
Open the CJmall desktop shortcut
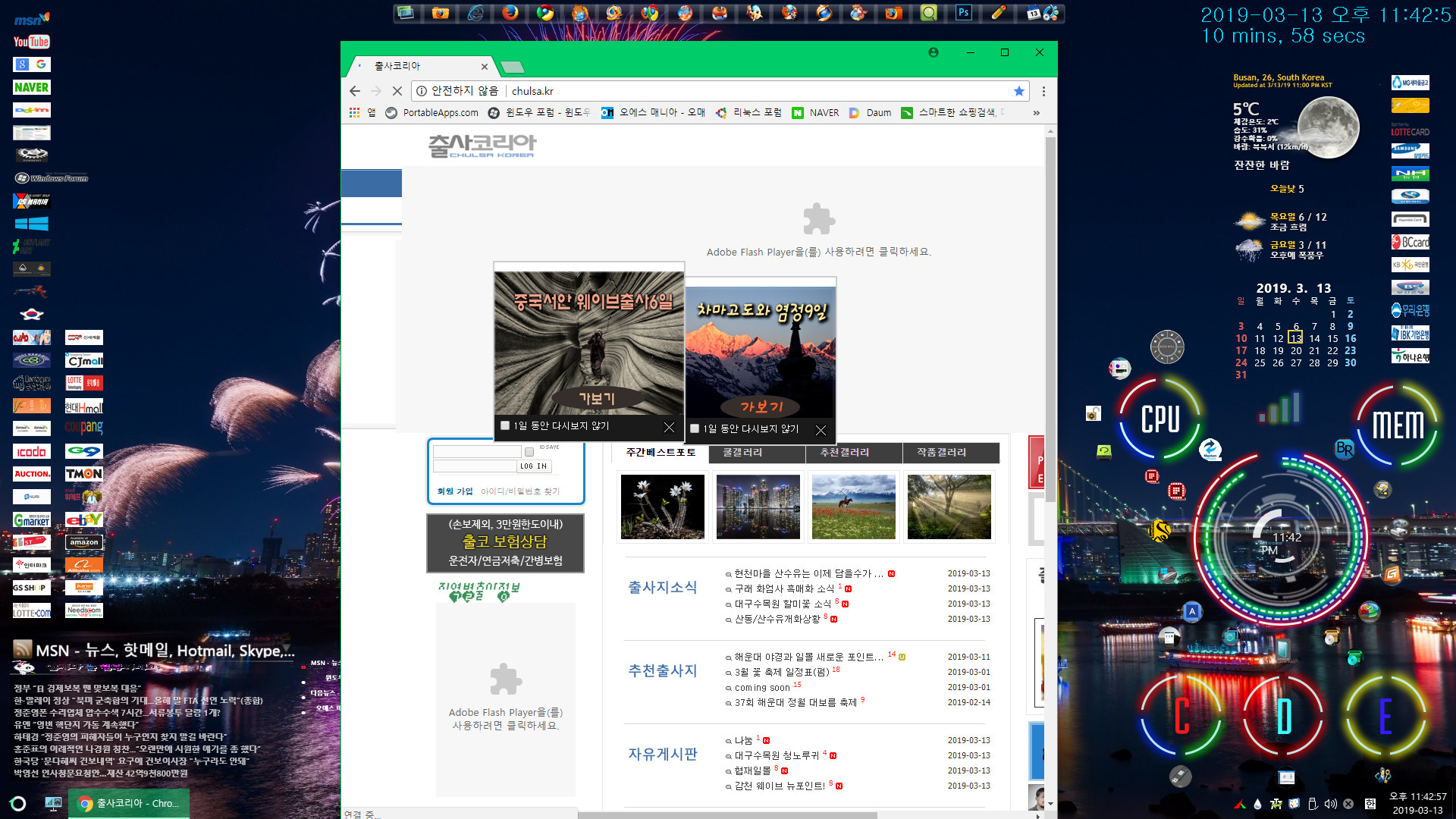[83, 360]
